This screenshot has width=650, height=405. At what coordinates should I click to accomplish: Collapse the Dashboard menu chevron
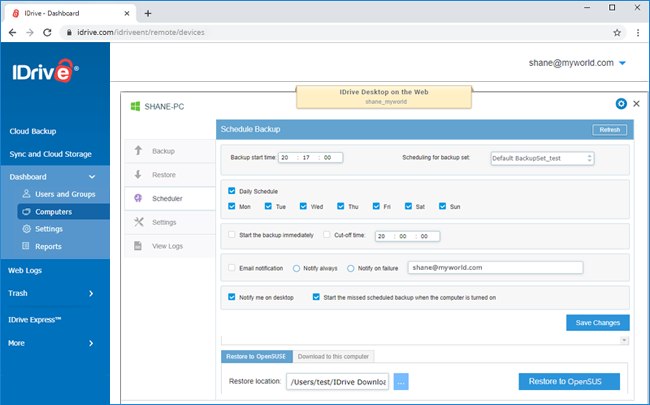[92, 177]
